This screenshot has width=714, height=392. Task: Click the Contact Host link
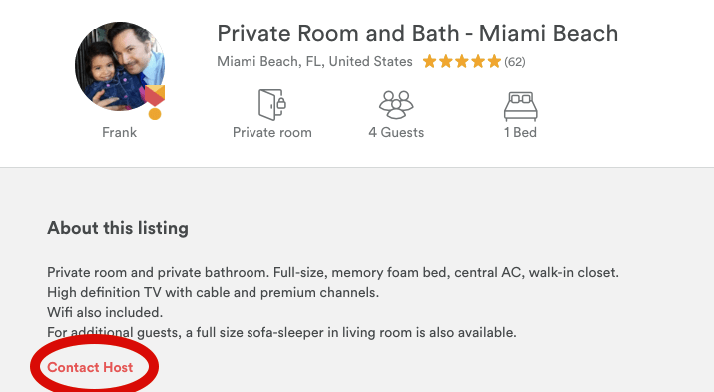pos(90,367)
